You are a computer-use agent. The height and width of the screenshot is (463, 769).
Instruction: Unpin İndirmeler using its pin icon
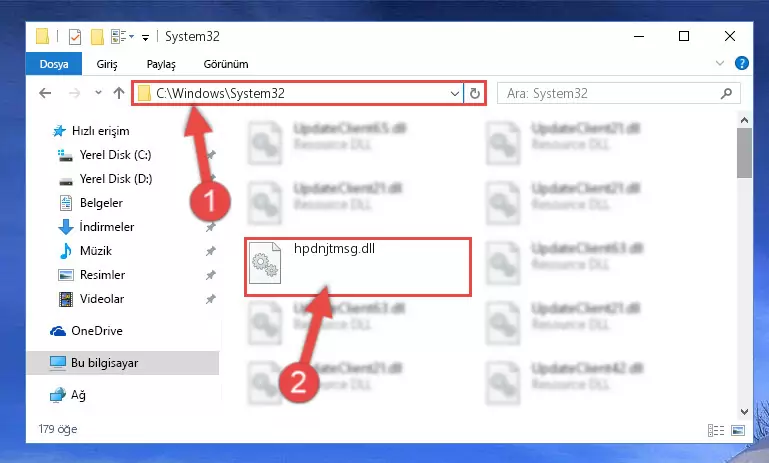click(210, 227)
